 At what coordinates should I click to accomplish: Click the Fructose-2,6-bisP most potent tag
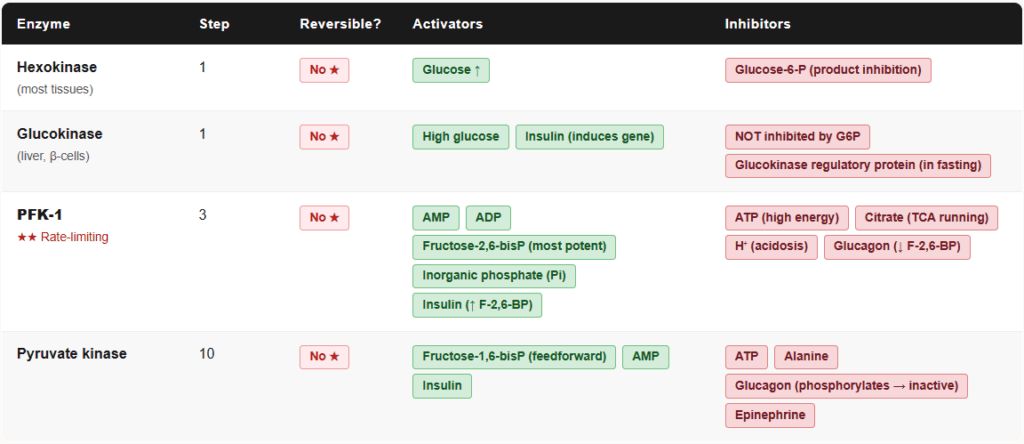click(514, 247)
